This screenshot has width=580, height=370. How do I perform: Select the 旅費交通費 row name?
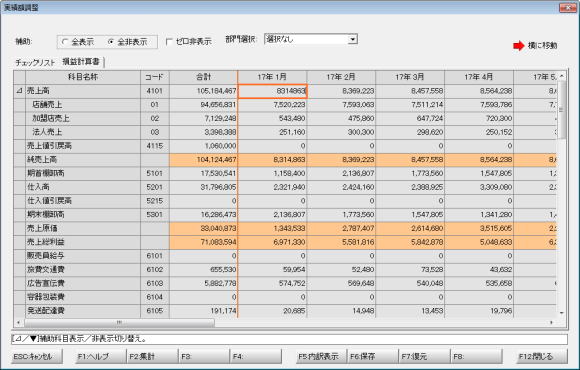45,269
